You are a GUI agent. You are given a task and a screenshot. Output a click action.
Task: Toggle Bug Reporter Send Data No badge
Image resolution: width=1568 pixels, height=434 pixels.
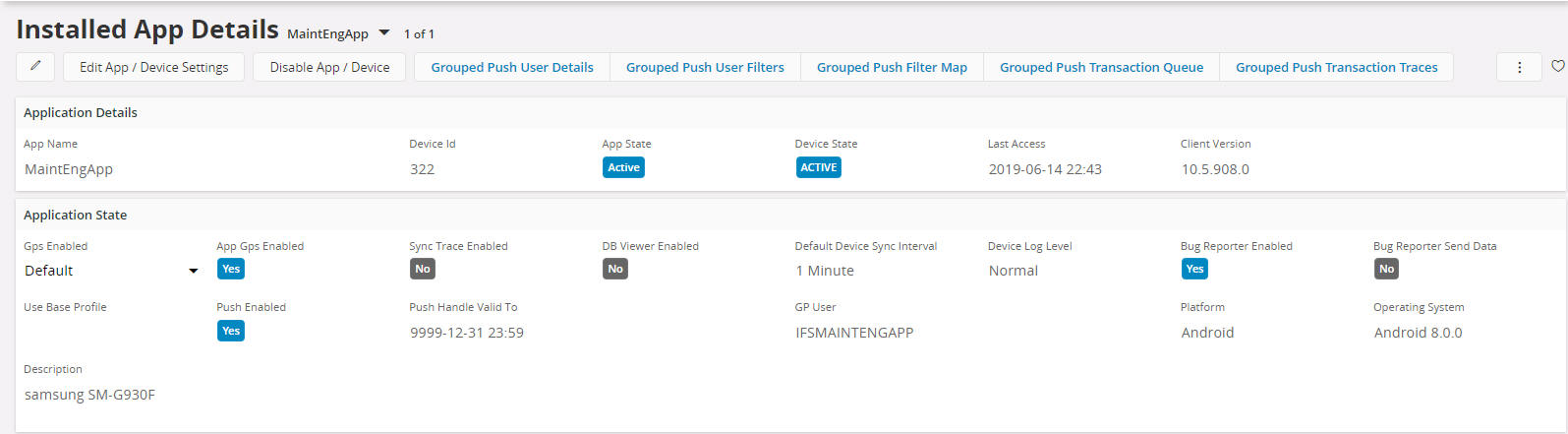pos(1386,269)
